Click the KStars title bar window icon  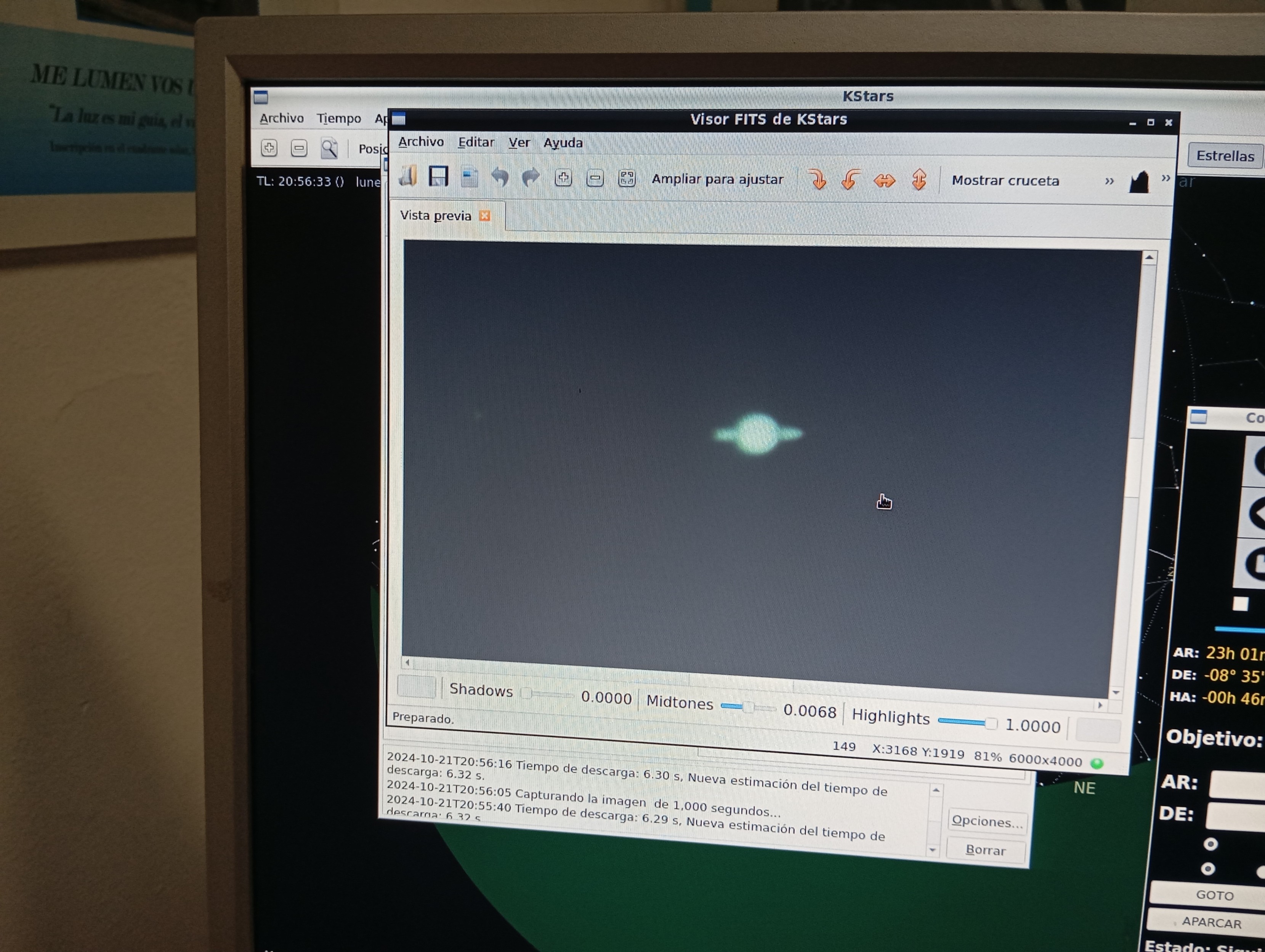(261, 97)
